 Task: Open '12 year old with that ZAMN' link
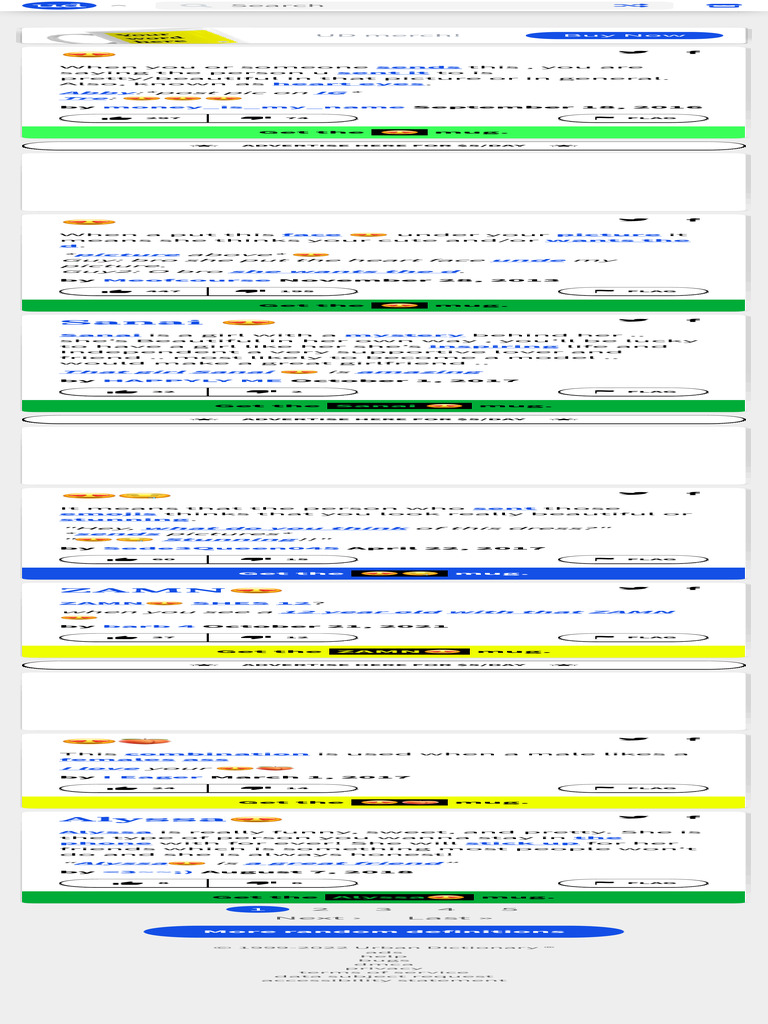click(x=477, y=612)
